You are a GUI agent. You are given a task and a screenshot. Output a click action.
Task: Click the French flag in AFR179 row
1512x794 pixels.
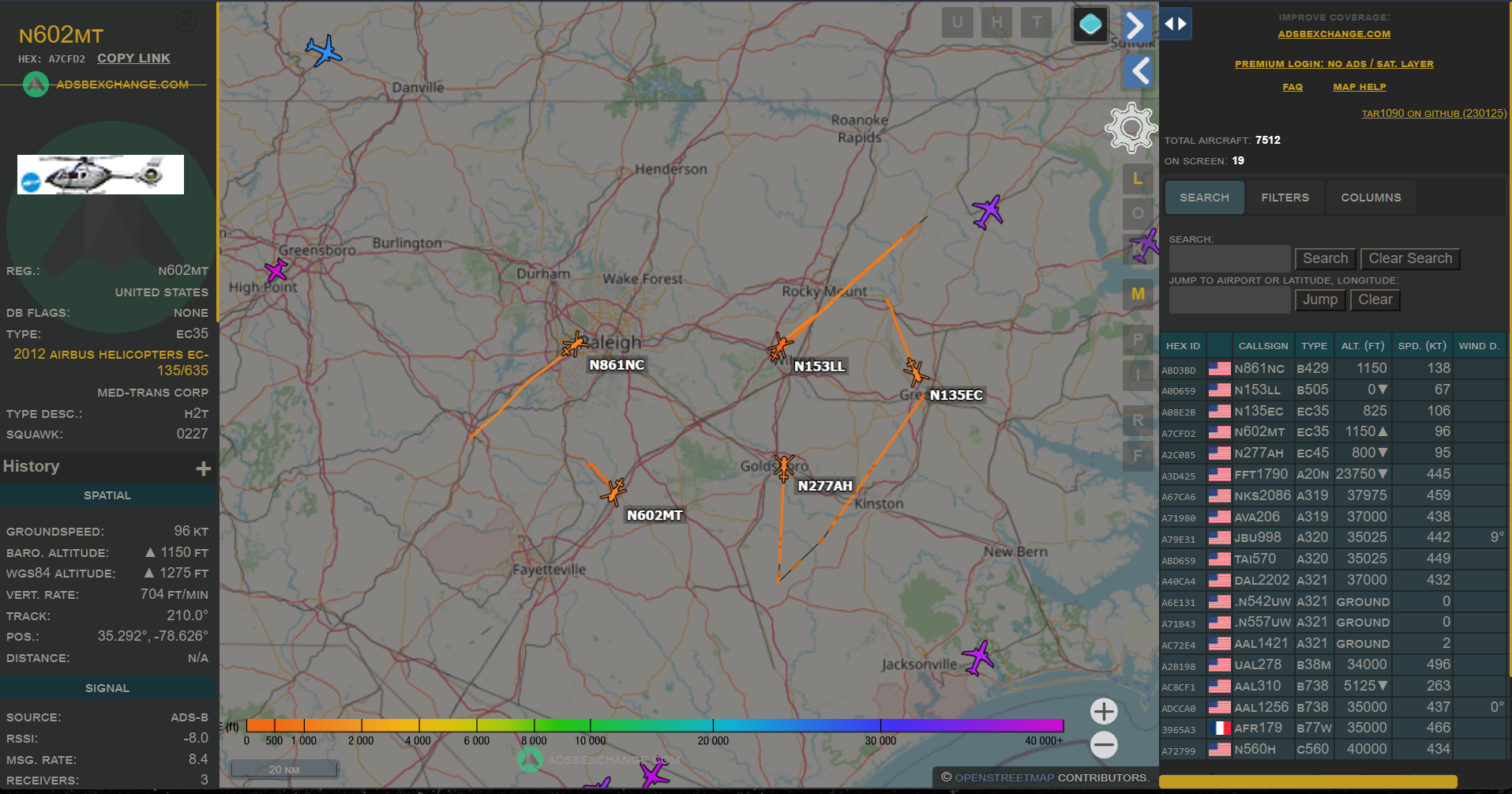(1220, 728)
